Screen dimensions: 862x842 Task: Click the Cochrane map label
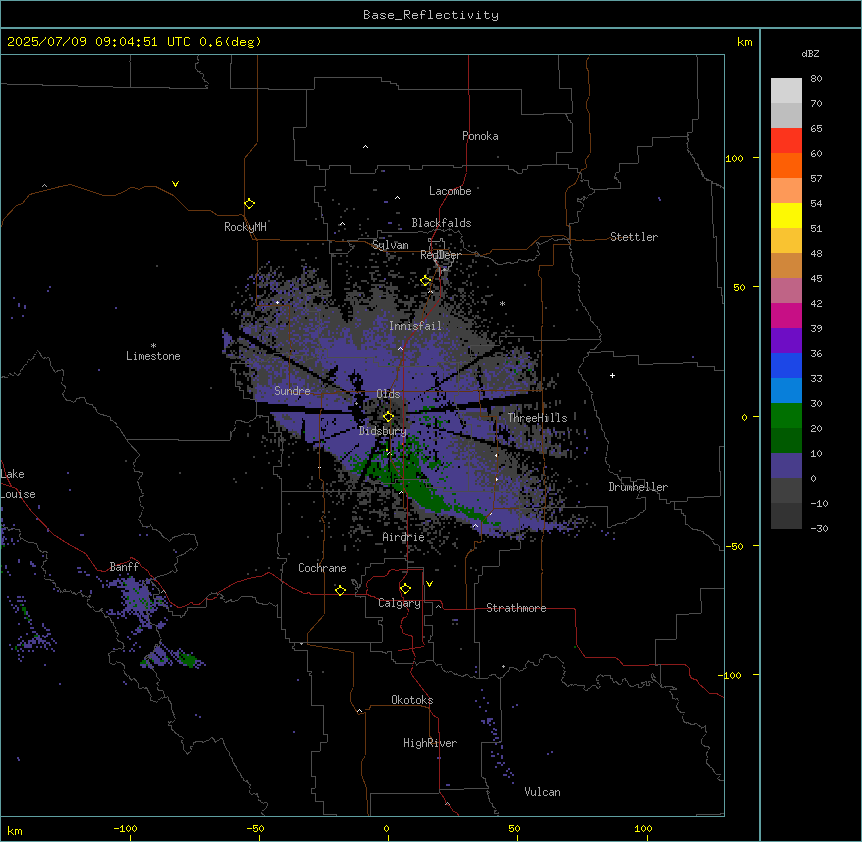(x=322, y=568)
